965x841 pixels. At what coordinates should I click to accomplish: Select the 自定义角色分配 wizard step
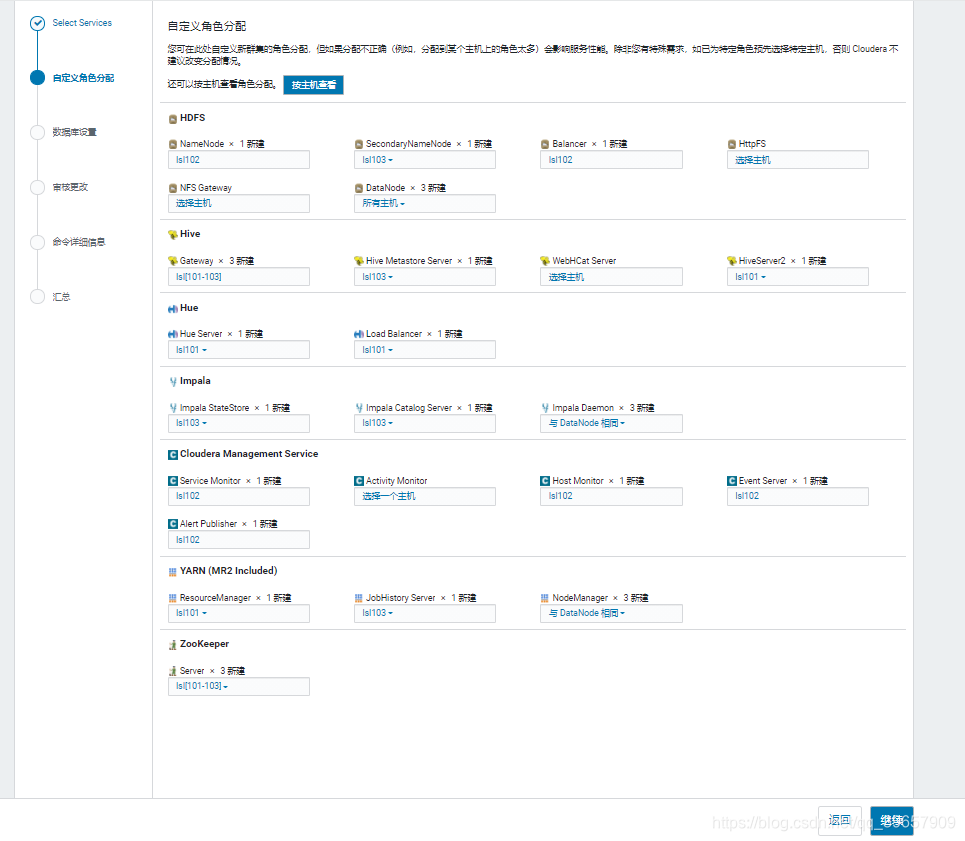tap(83, 78)
